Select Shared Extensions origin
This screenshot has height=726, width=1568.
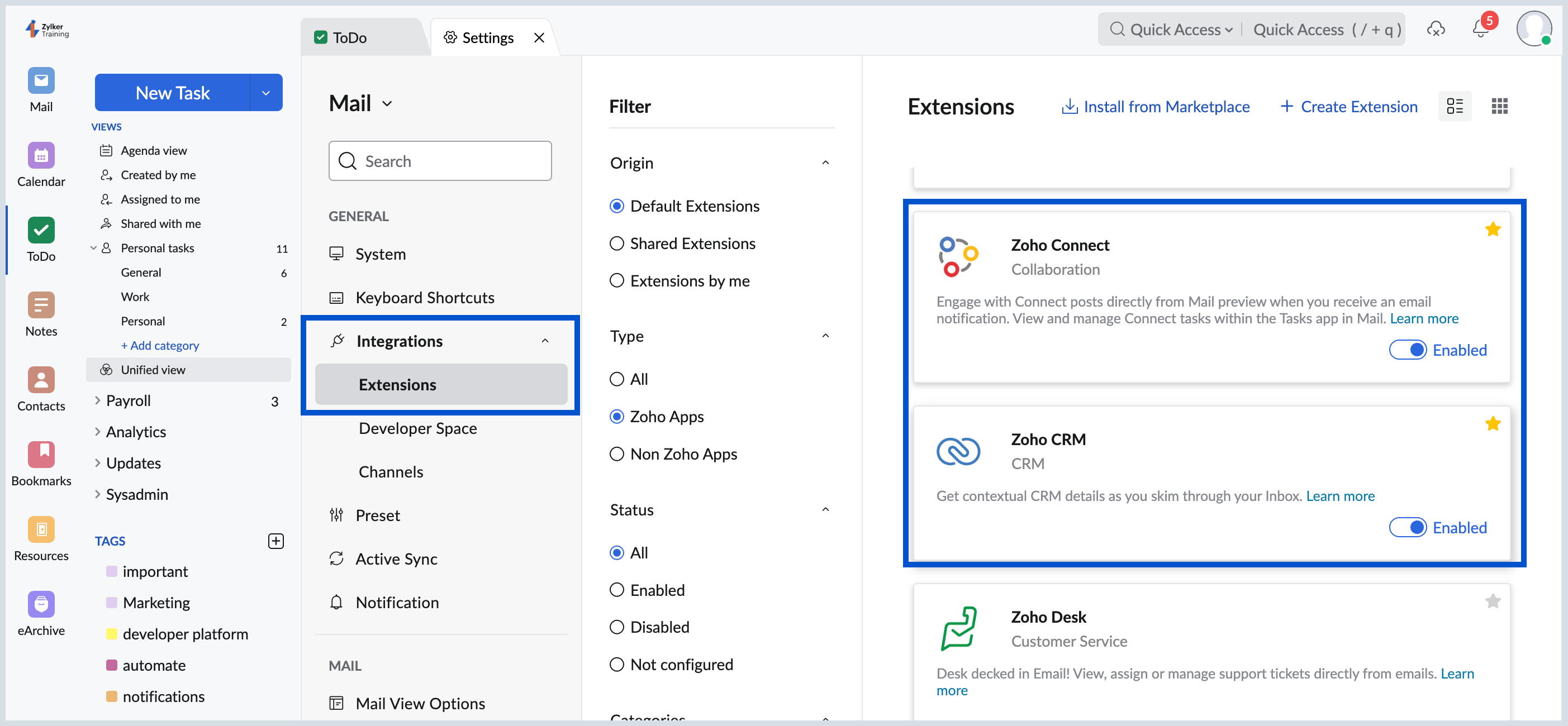(x=616, y=243)
